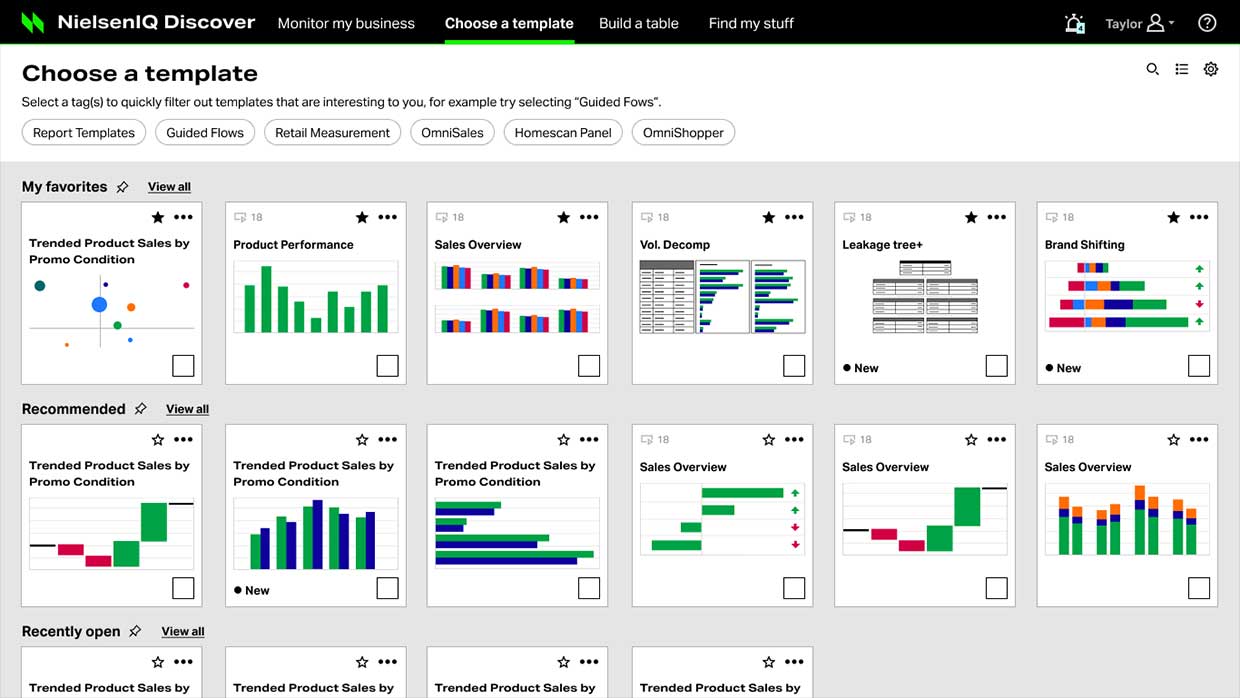
Task: Switch to list view icon
Action: 1182,69
